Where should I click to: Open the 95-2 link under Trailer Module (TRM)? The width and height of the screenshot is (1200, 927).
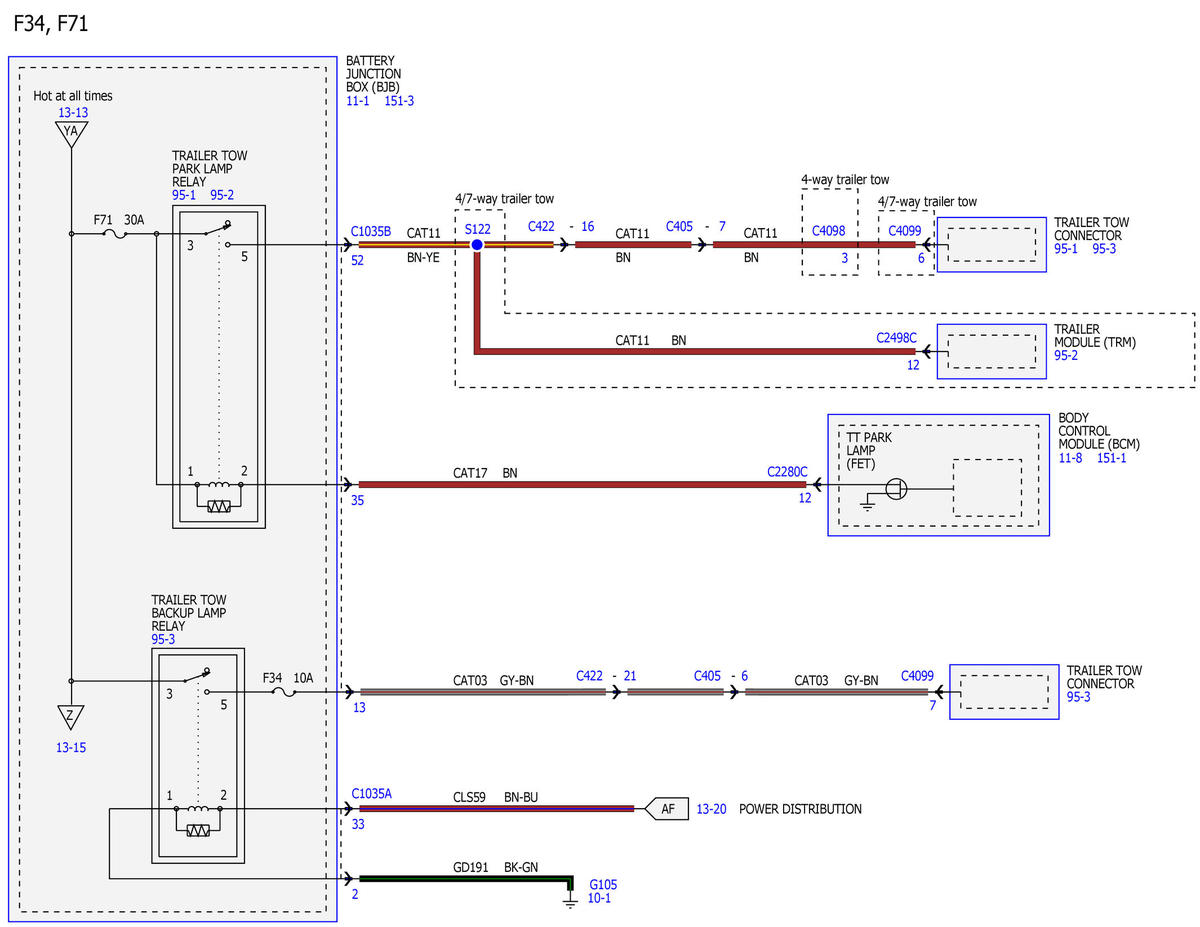pyautogui.click(x=1068, y=355)
